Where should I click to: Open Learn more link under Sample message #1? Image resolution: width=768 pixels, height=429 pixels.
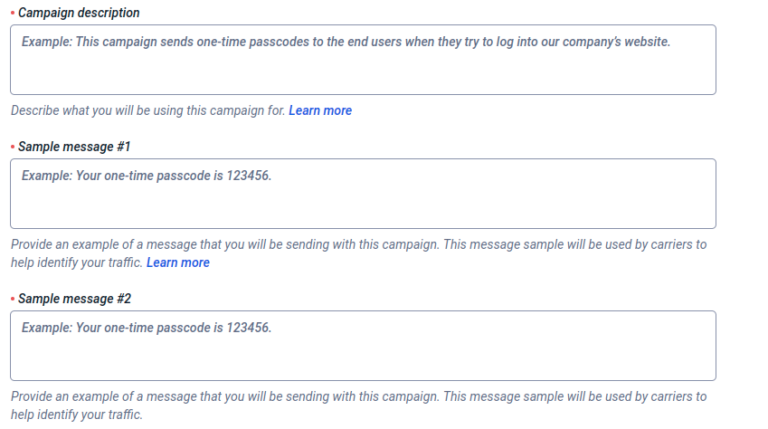(x=178, y=262)
